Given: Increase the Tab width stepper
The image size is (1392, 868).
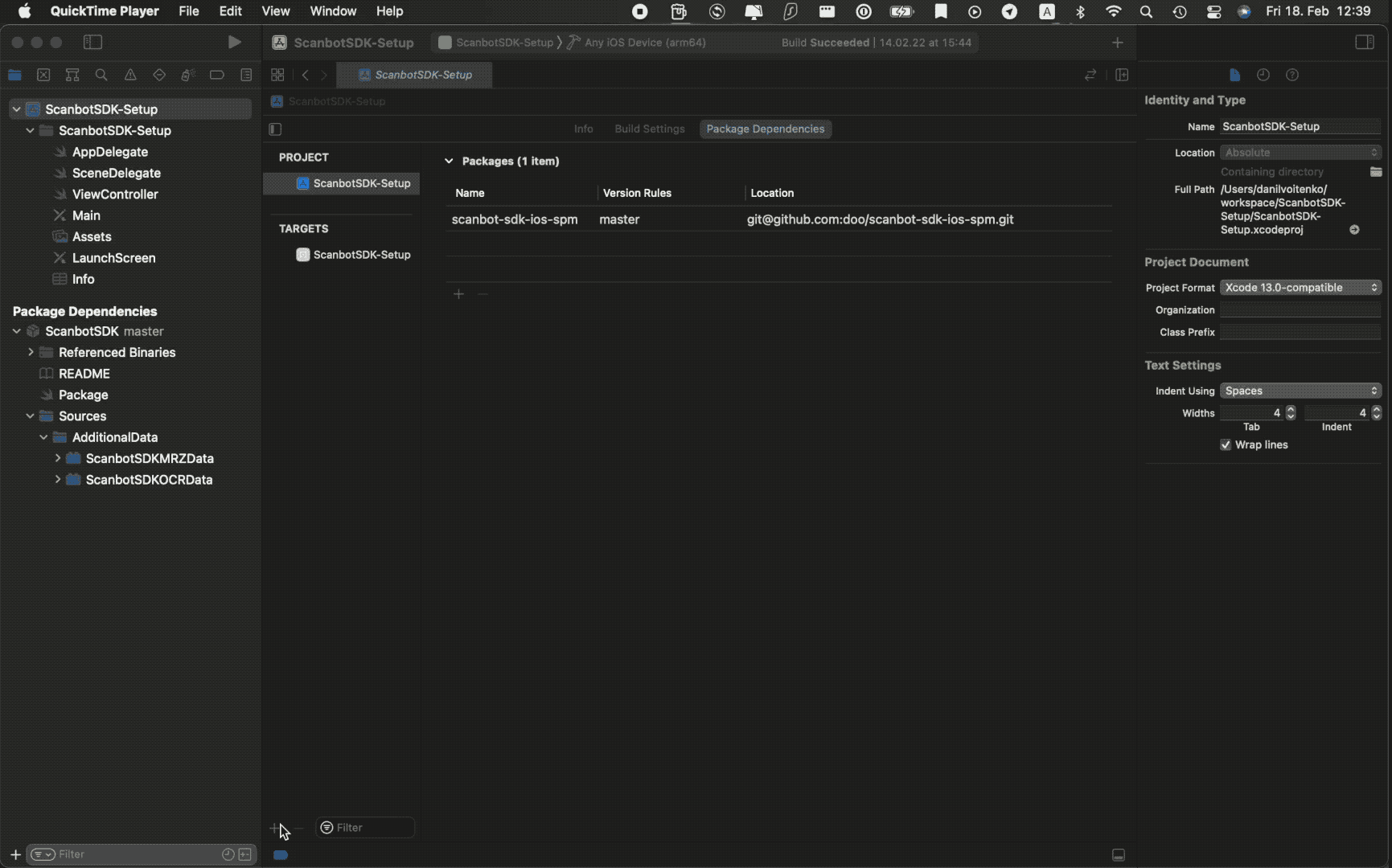Looking at the screenshot, I should (x=1291, y=409).
